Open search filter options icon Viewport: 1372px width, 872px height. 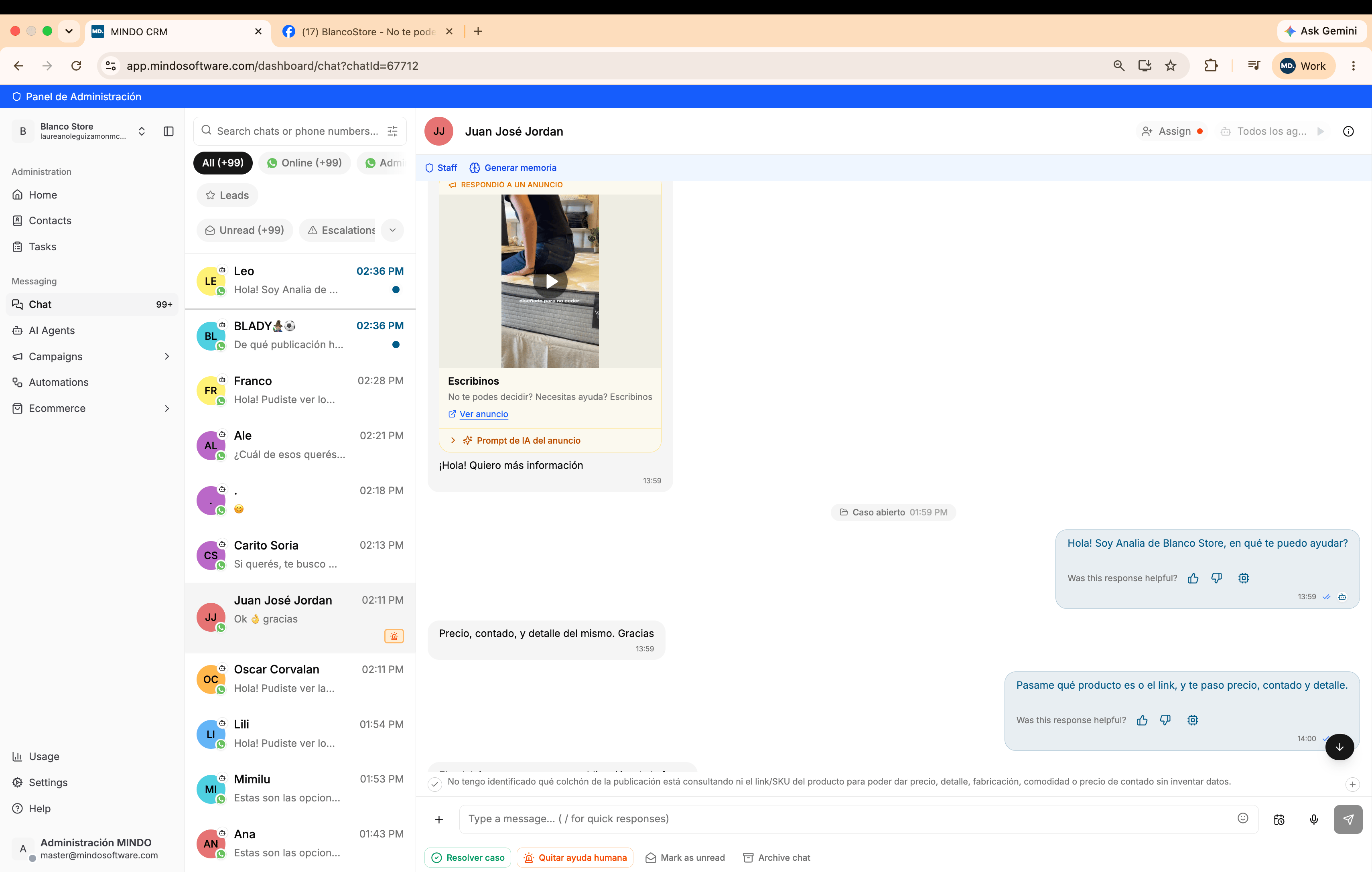pyautogui.click(x=393, y=131)
